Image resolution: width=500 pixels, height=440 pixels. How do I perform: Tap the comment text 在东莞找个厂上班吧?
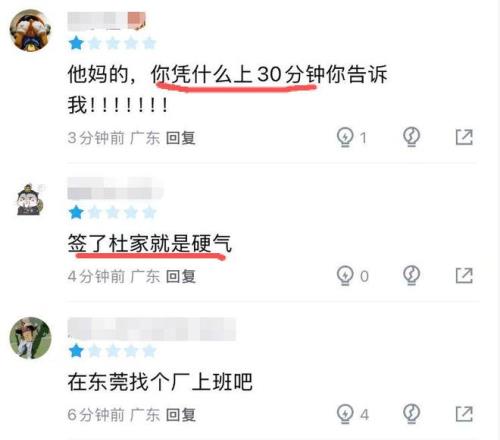[160, 382]
